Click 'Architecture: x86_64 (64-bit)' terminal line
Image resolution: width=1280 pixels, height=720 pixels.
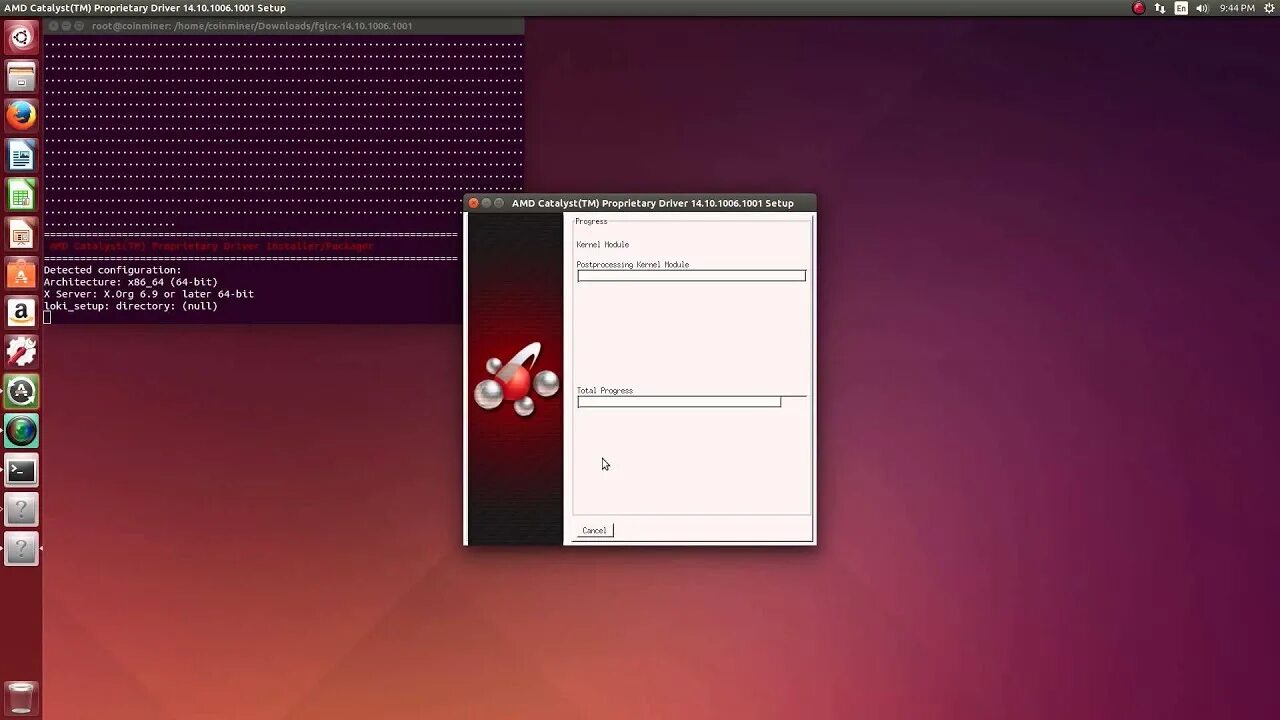coord(130,282)
